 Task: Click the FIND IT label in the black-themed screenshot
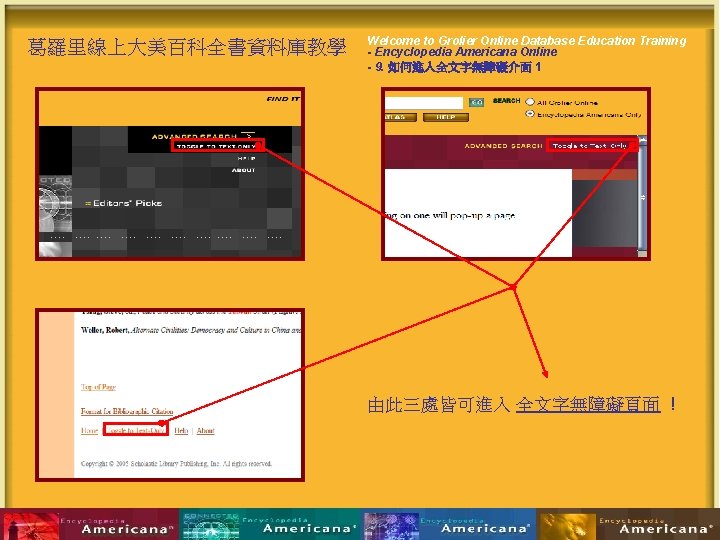[283, 99]
